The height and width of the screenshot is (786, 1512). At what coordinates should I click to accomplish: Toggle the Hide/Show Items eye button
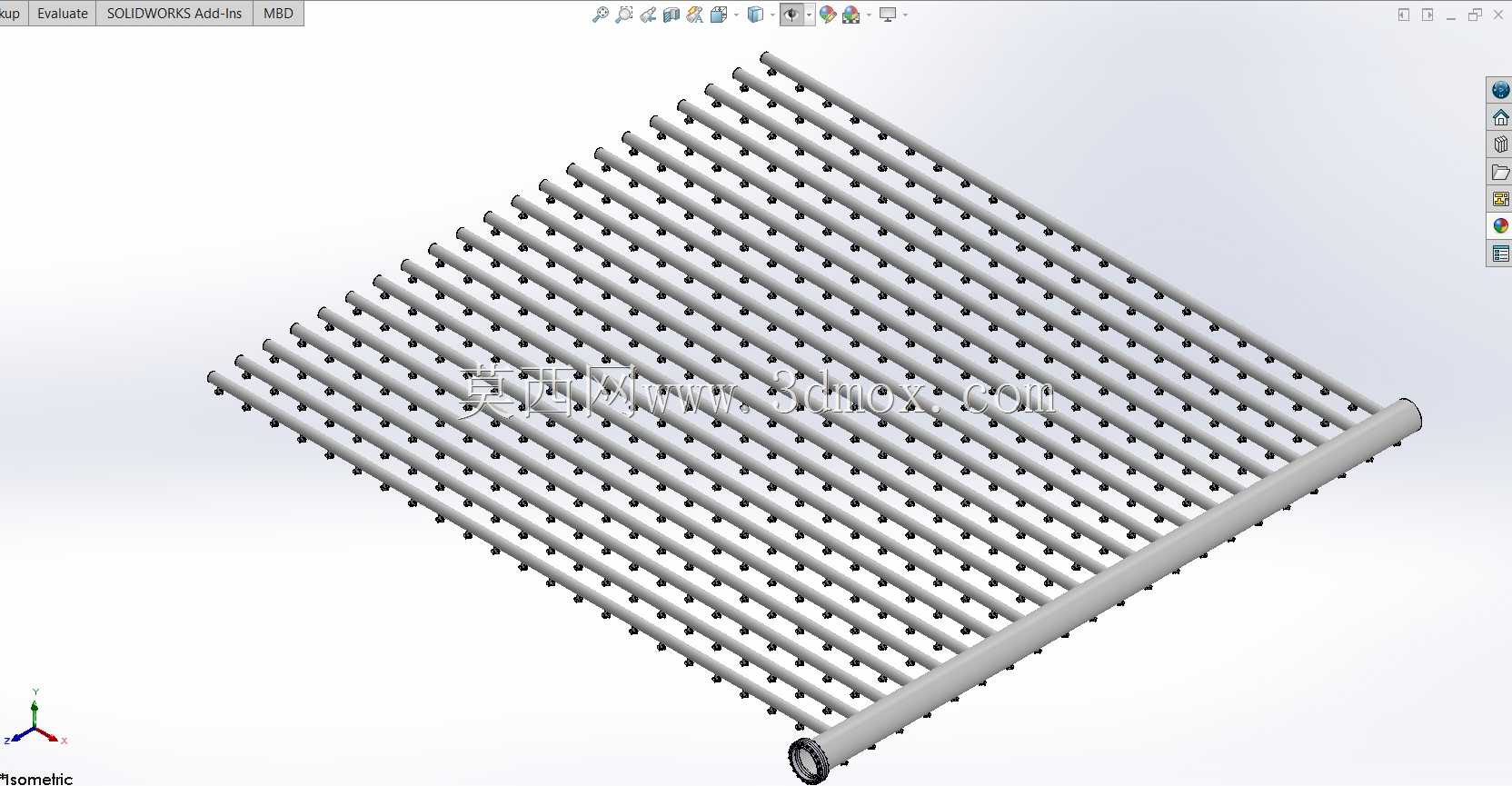791,15
